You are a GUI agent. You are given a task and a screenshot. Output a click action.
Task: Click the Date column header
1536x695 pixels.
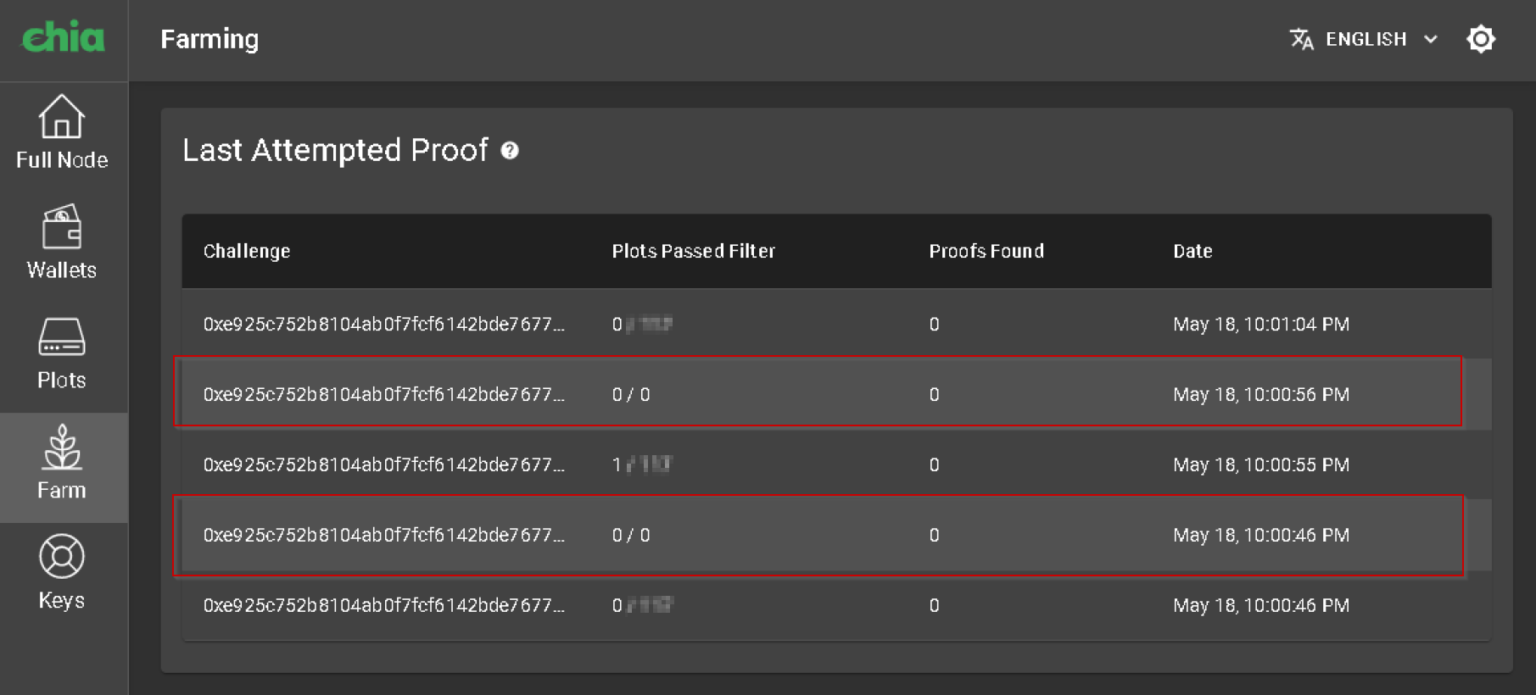point(1192,251)
